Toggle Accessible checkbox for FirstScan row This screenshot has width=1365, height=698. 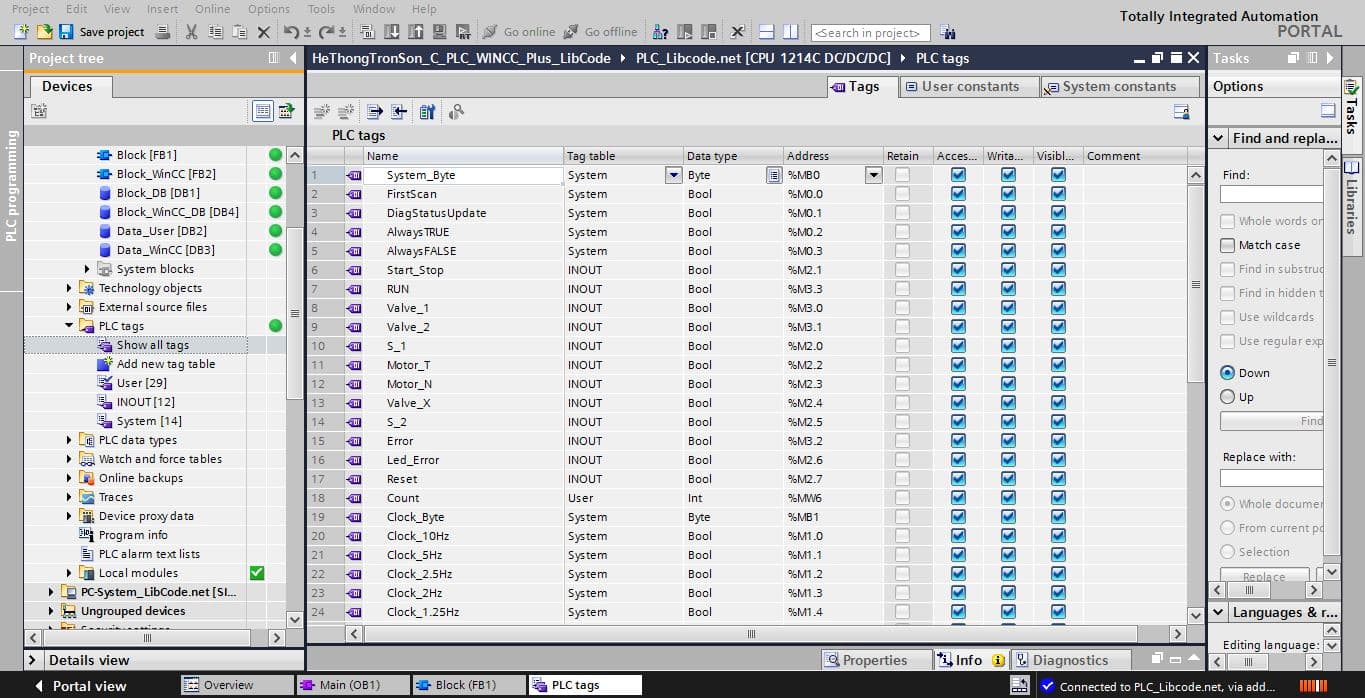[958, 194]
